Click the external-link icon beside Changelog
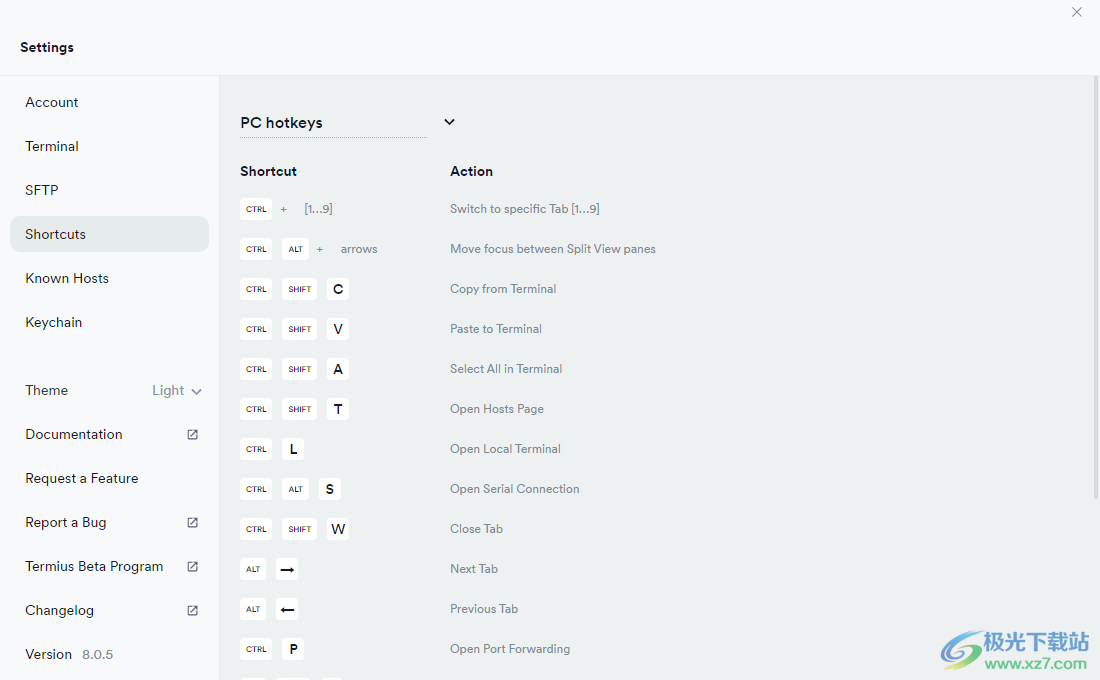1100x680 pixels. coord(192,611)
